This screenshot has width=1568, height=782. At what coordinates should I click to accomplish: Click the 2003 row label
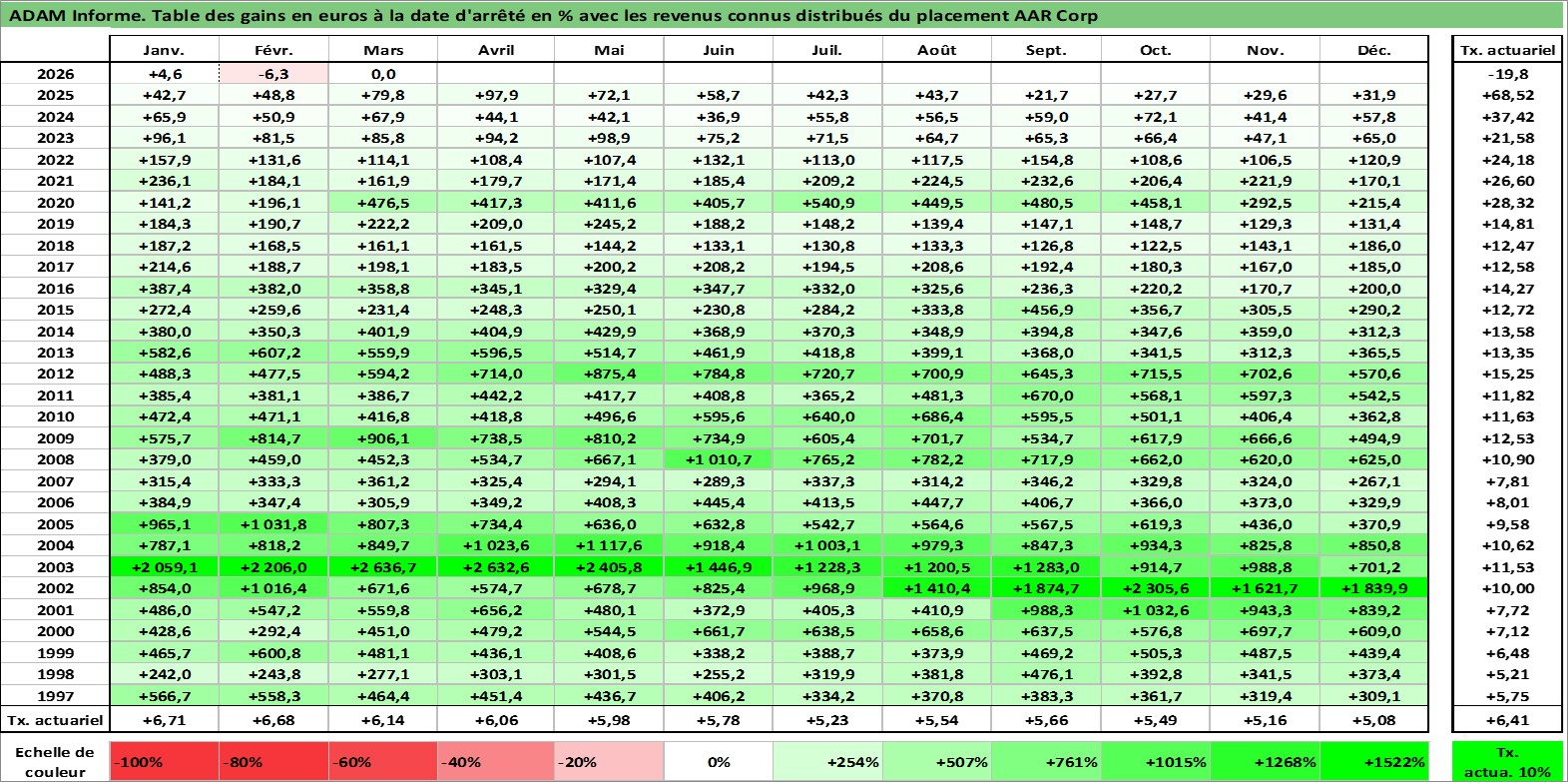click(55, 567)
